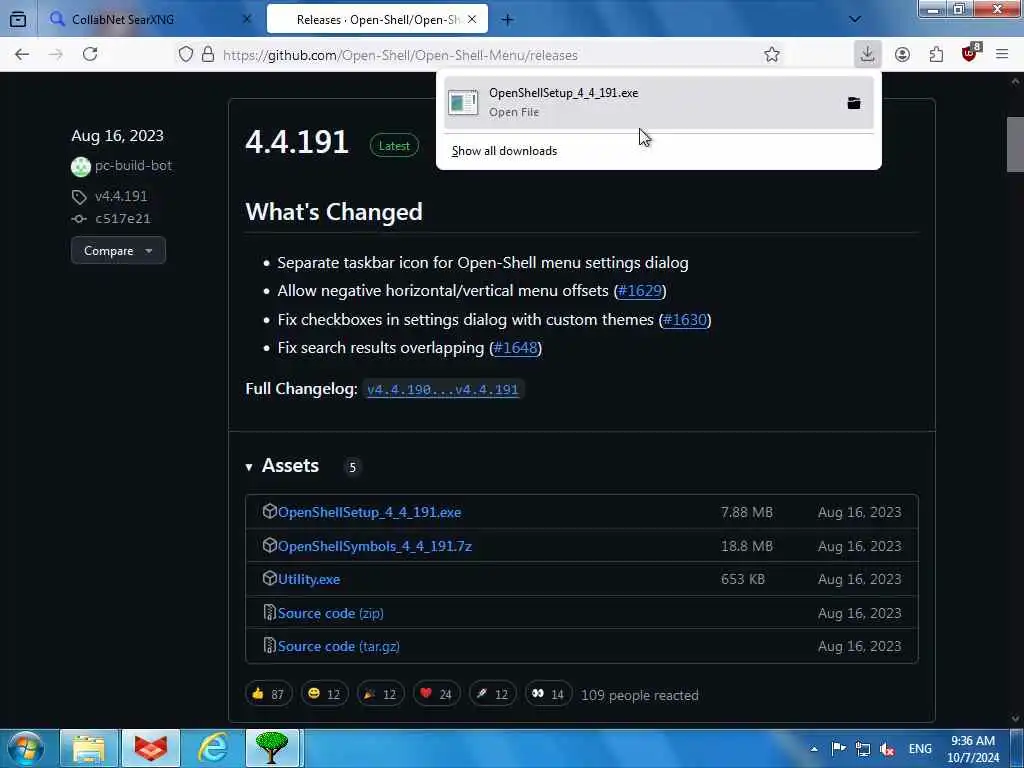Open the v4.4.190...v4.4.191 changelog link
Screen dimensions: 1024x768
pos(443,390)
